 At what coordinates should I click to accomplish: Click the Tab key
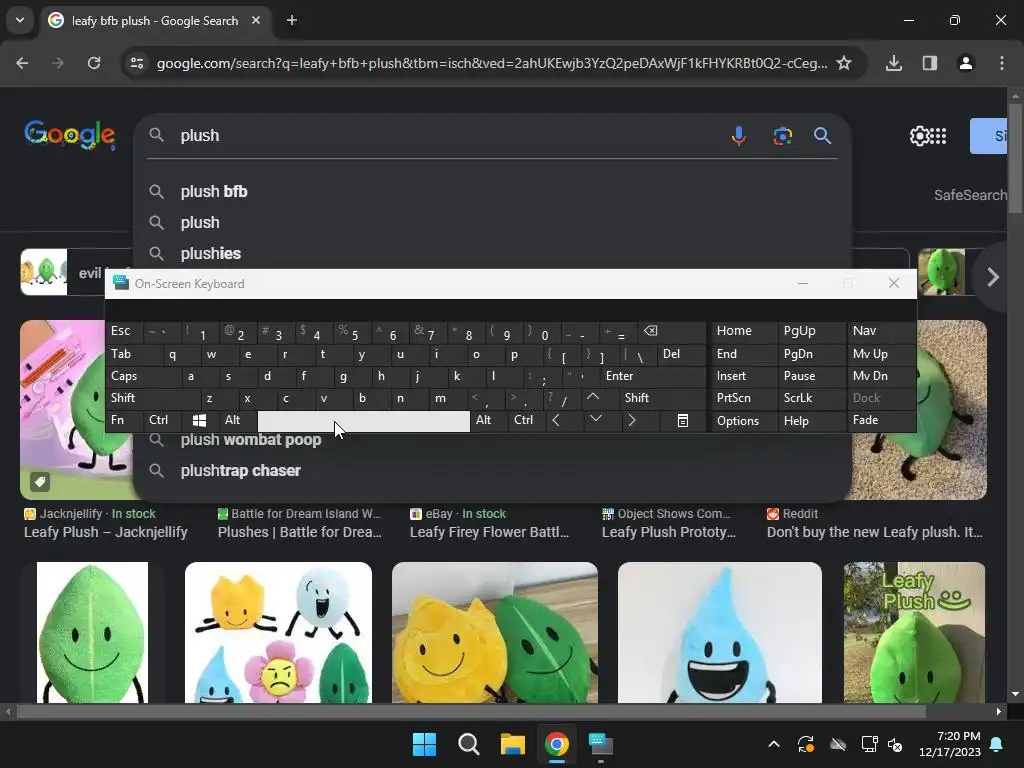[x=134, y=354]
